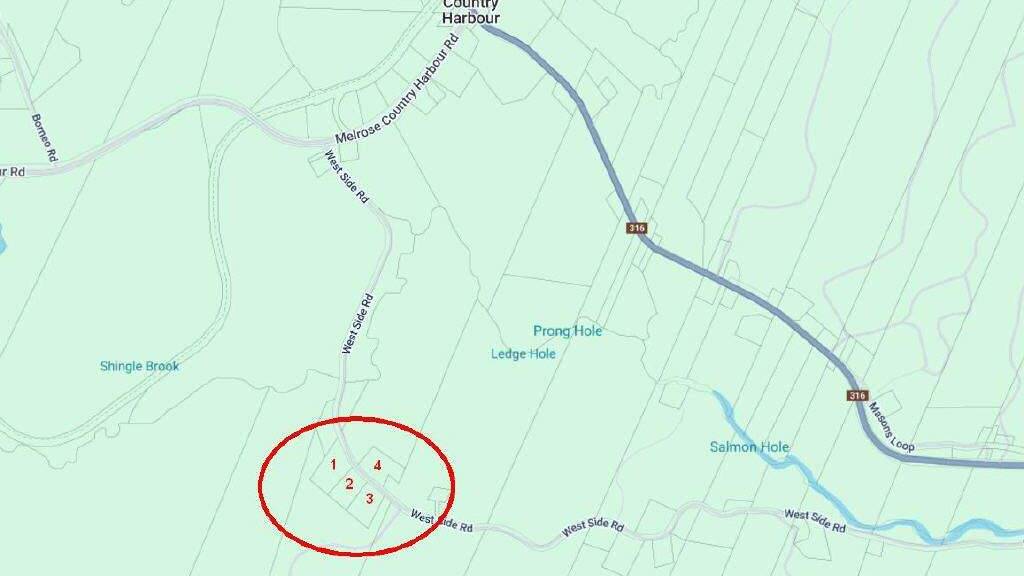Image resolution: width=1024 pixels, height=576 pixels.
Task: Select red parcel number 4
Action: [377, 466]
